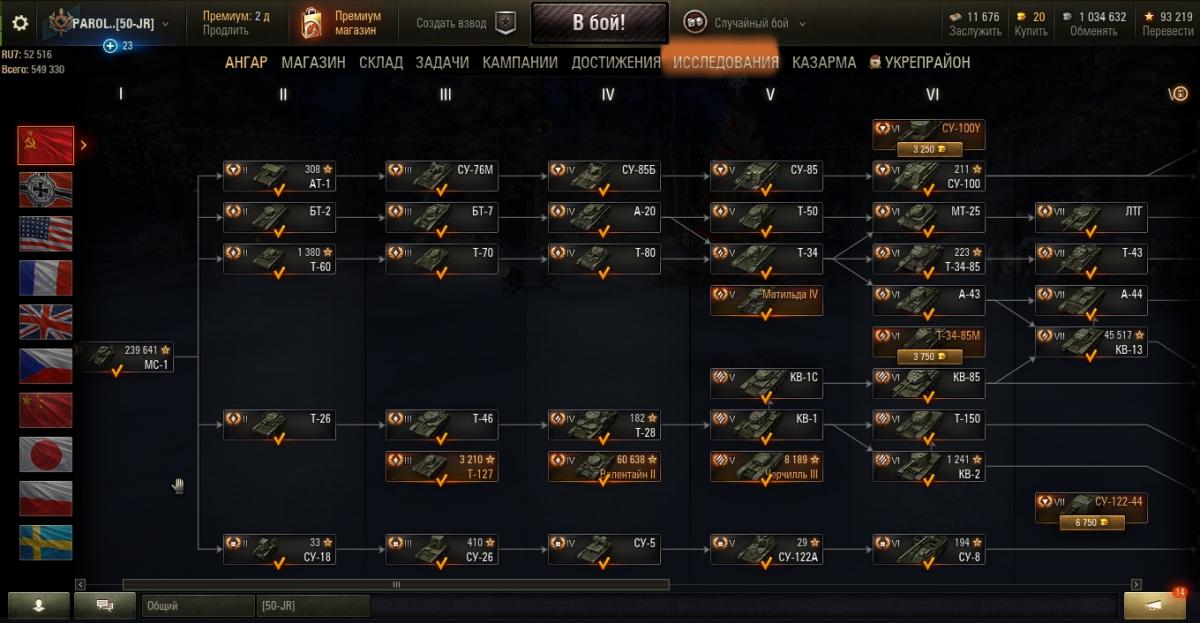Select the Japan nation flag
The image size is (1200, 623).
click(x=46, y=454)
